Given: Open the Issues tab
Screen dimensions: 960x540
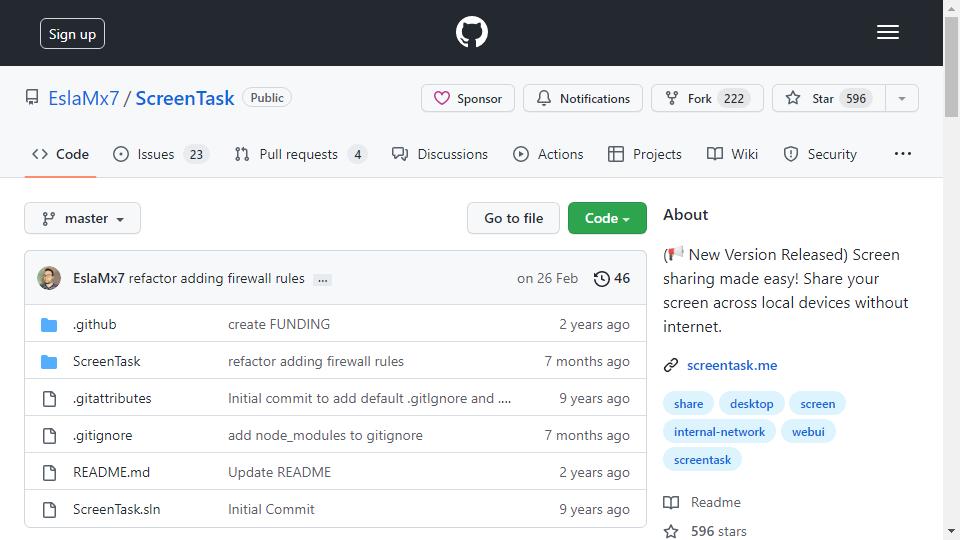Looking at the screenshot, I should click(x=161, y=154).
